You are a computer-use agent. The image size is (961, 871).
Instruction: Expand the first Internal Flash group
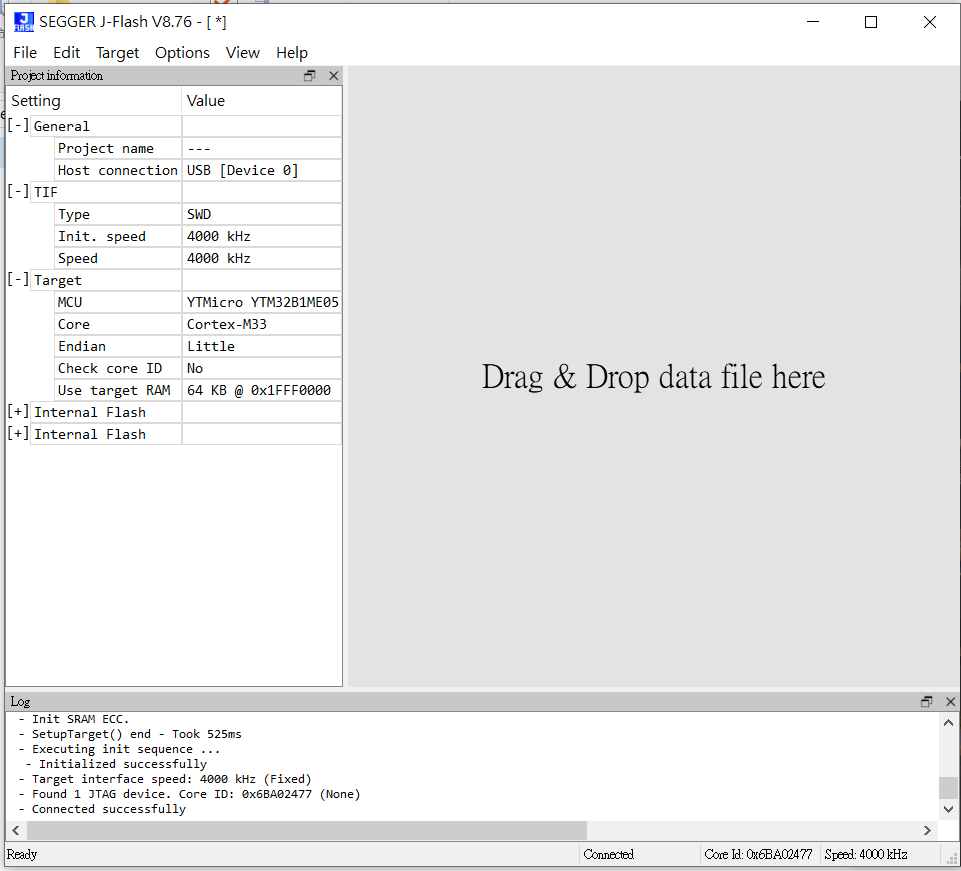coord(18,412)
